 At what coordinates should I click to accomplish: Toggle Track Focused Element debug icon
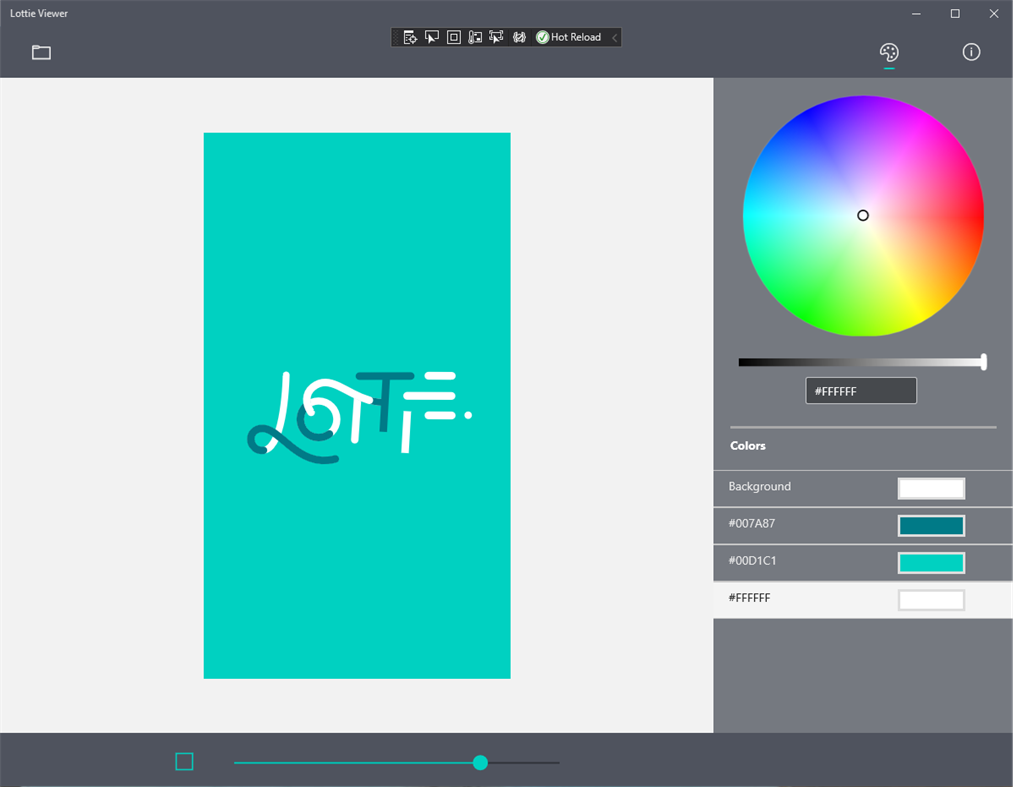tap(496, 37)
